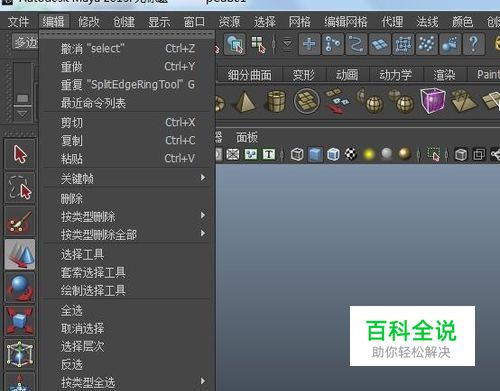Switch to the 渲染 shelf tab
Screen dimensions: 500x391
point(444,75)
